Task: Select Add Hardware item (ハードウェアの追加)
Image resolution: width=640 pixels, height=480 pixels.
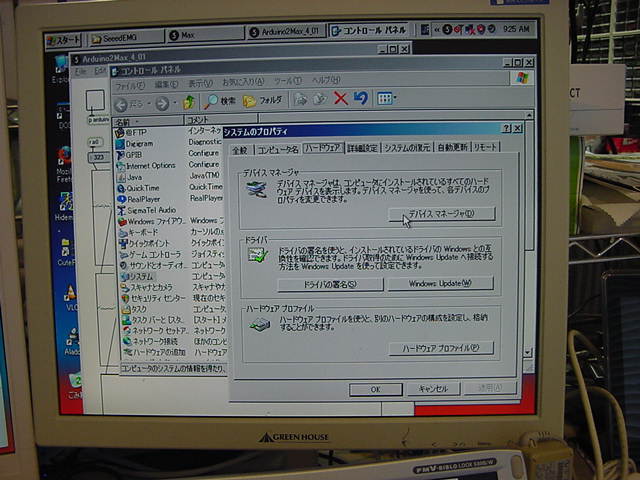Action: (x=155, y=352)
